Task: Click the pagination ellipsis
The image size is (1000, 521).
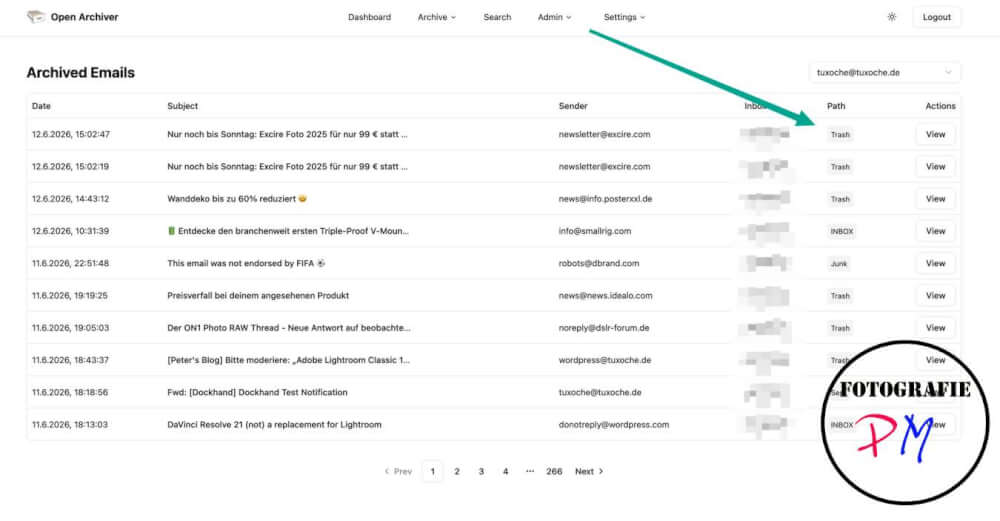Action: (529, 471)
